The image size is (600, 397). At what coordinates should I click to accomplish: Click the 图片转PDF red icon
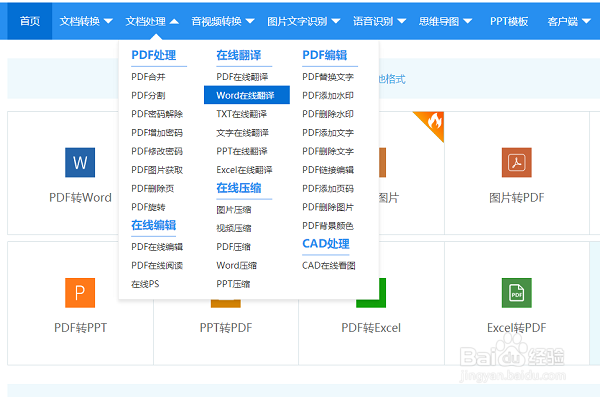[517, 162]
